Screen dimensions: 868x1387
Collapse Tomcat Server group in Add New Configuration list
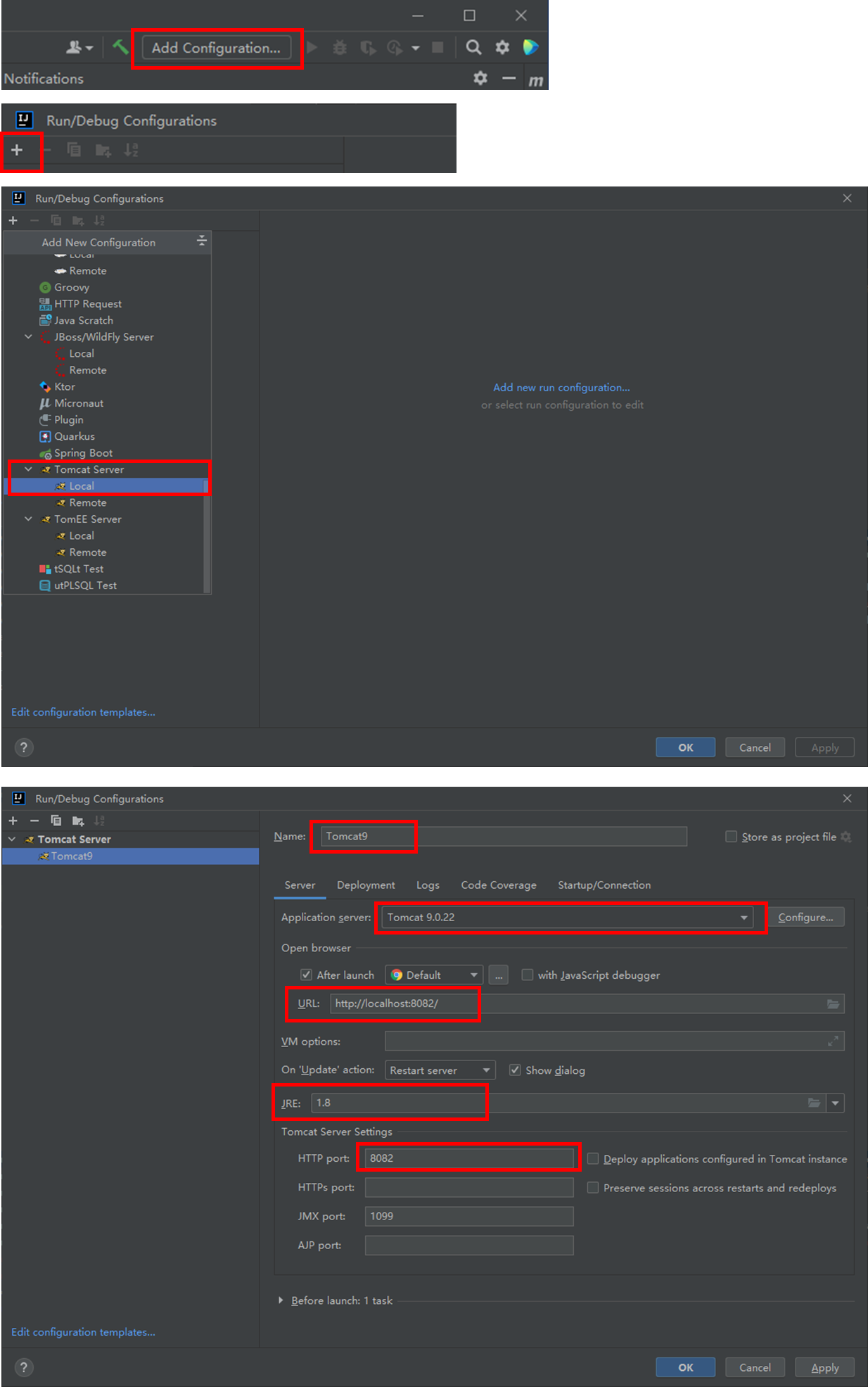(28, 469)
